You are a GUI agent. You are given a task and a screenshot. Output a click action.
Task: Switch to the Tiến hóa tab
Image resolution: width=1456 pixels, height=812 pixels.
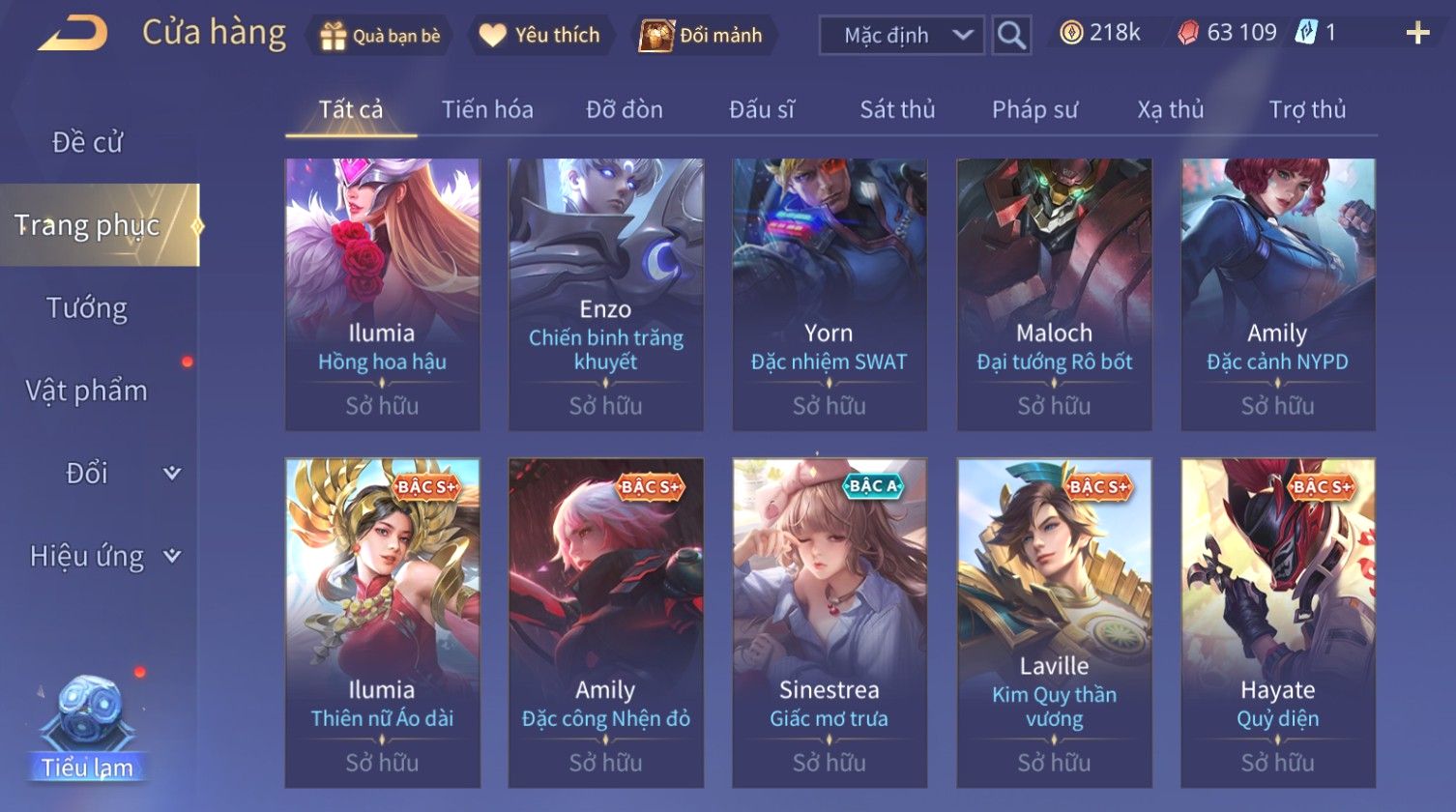(x=487, y=109)
